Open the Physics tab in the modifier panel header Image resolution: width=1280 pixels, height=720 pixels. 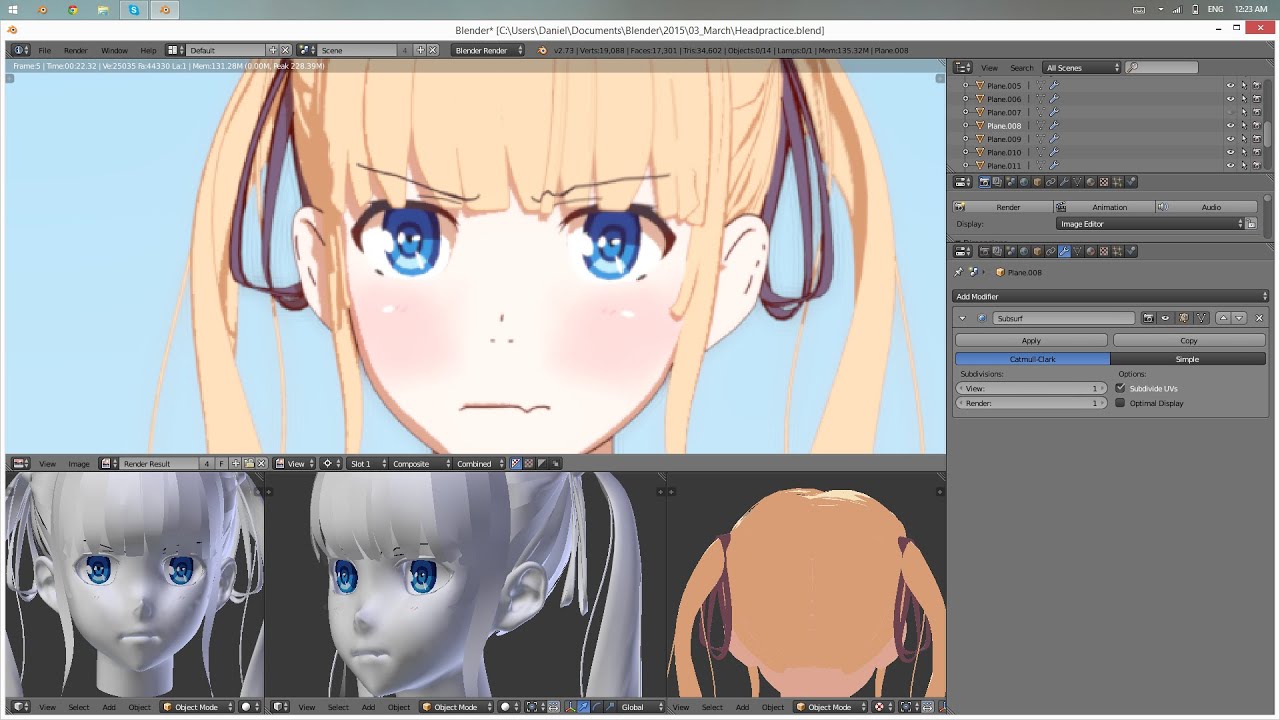(x=1131, y=251)
